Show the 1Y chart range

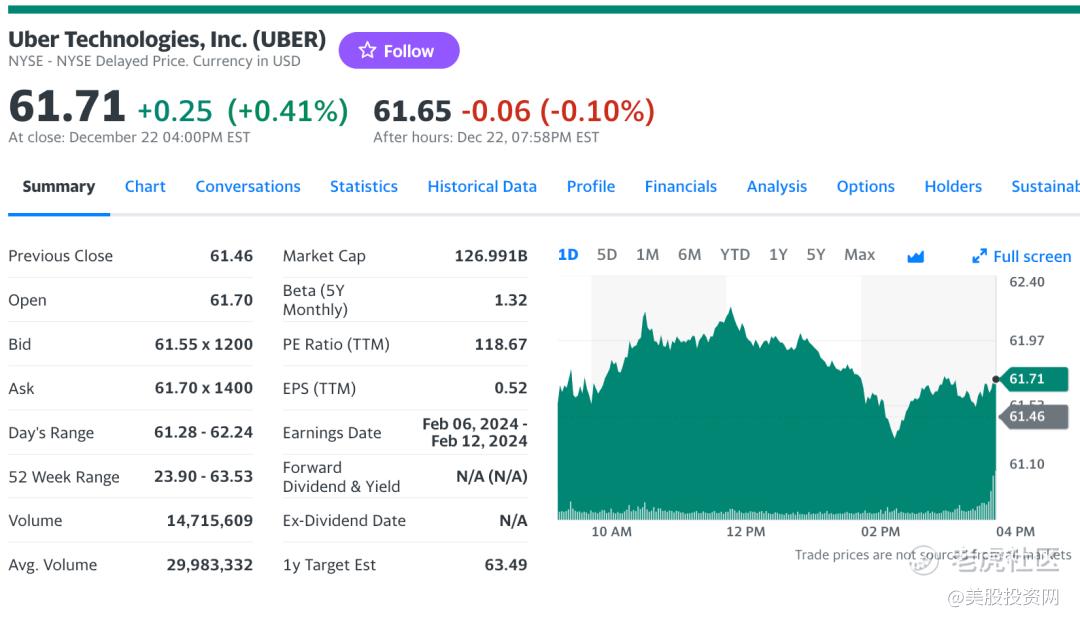tap(778, 254)
